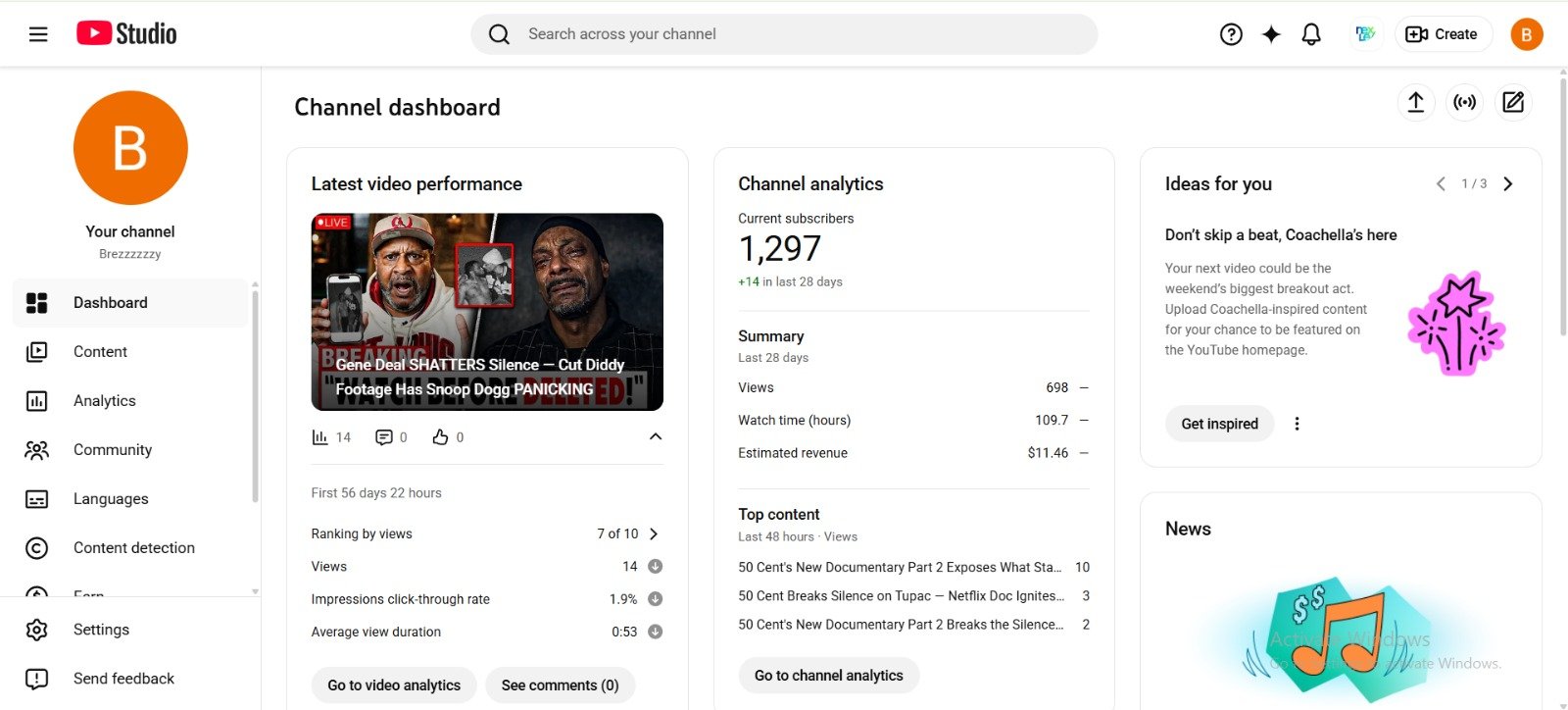Collapse the latest video performance details

[x=656, y=436]
